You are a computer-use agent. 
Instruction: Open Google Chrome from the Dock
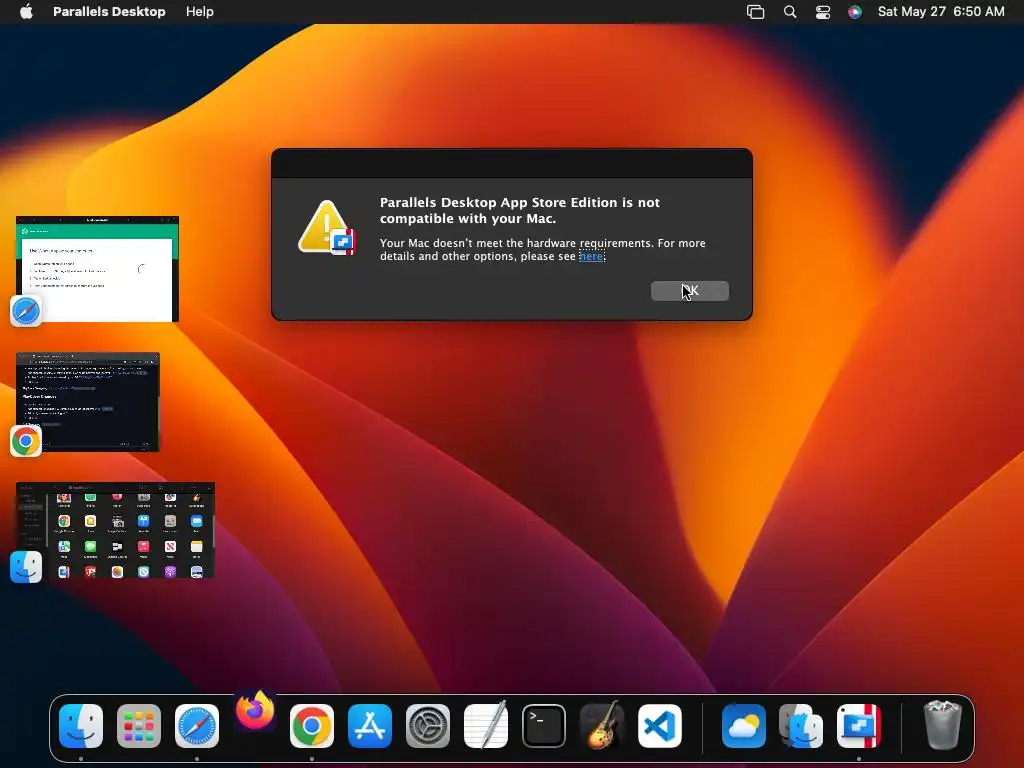[x=312, y=726]
